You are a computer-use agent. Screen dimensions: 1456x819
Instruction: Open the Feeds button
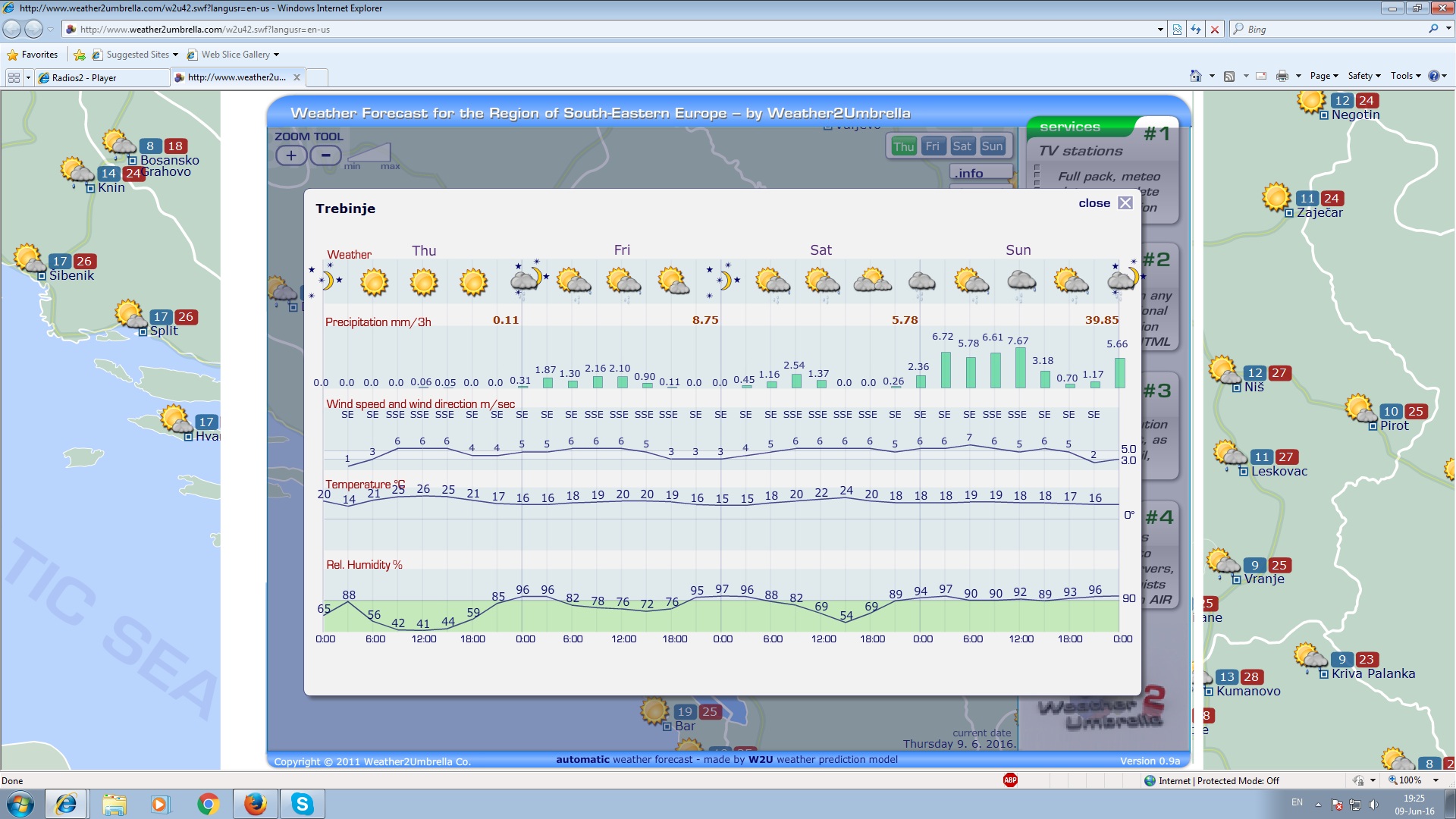[x=1229, y=76]
